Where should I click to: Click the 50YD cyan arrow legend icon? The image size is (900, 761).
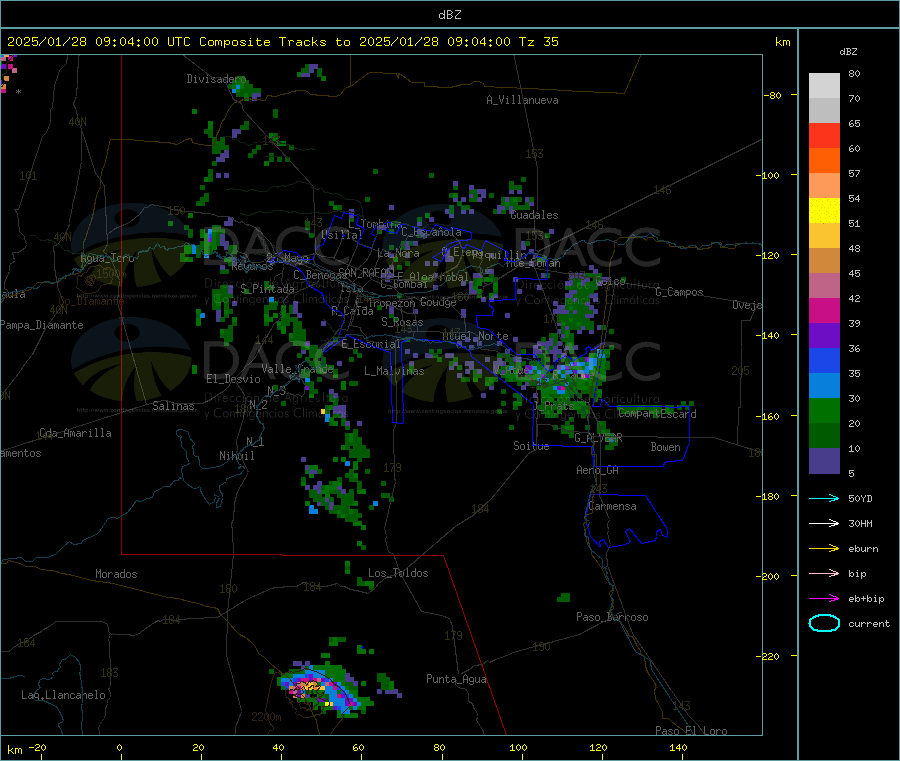coord(824,498)
